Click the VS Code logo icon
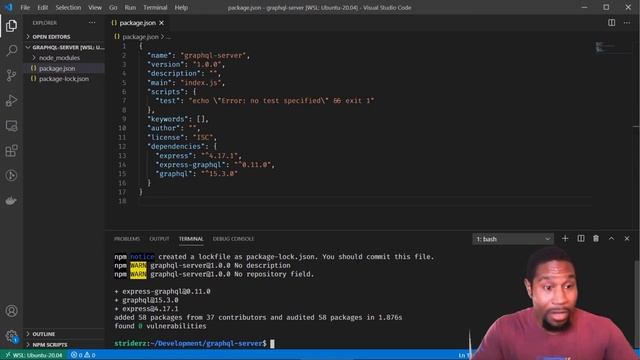 tap(9, 7)
